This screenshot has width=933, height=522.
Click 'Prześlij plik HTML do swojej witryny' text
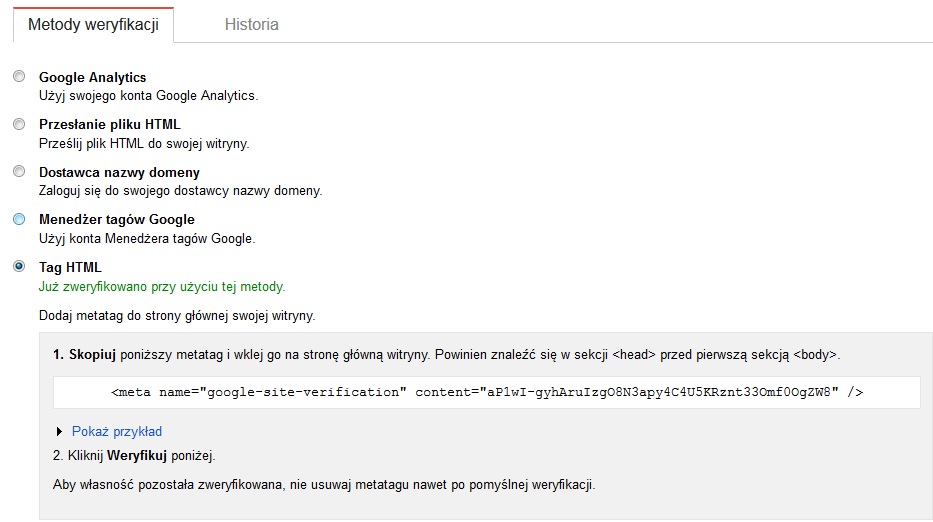coord(144,143)
